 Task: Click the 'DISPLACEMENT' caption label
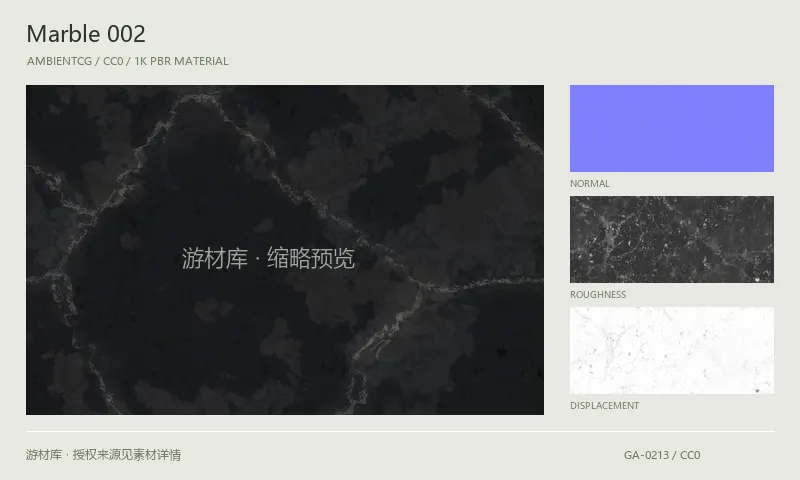(x=605, y=406)
